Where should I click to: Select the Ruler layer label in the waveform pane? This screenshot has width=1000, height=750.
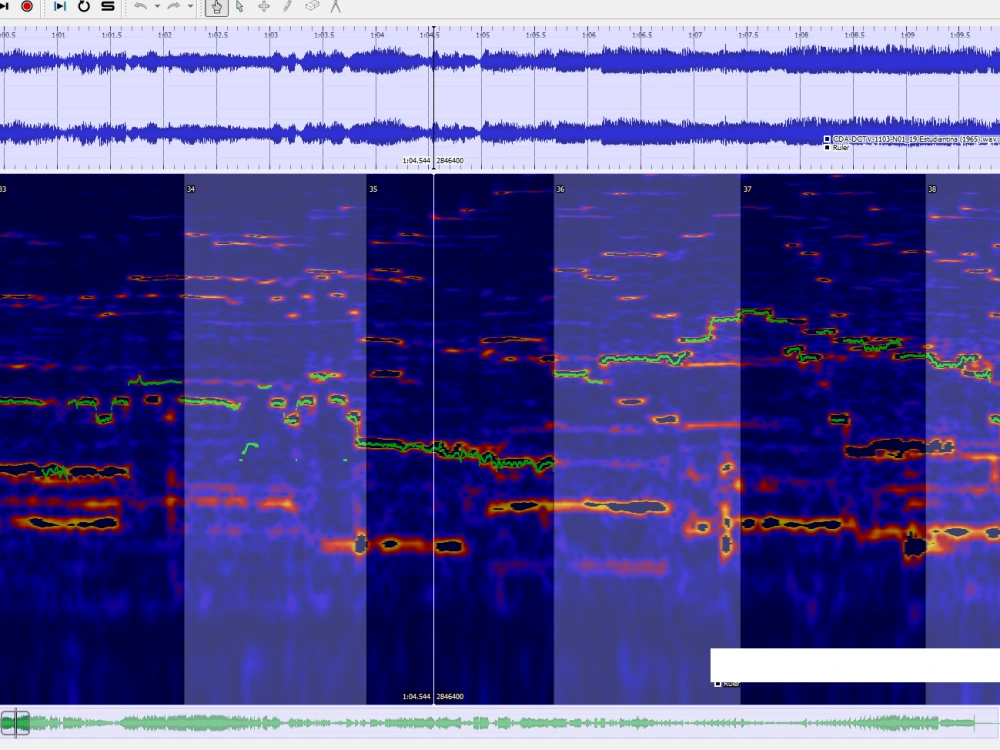pyautogui.click(x=837, y=148)
